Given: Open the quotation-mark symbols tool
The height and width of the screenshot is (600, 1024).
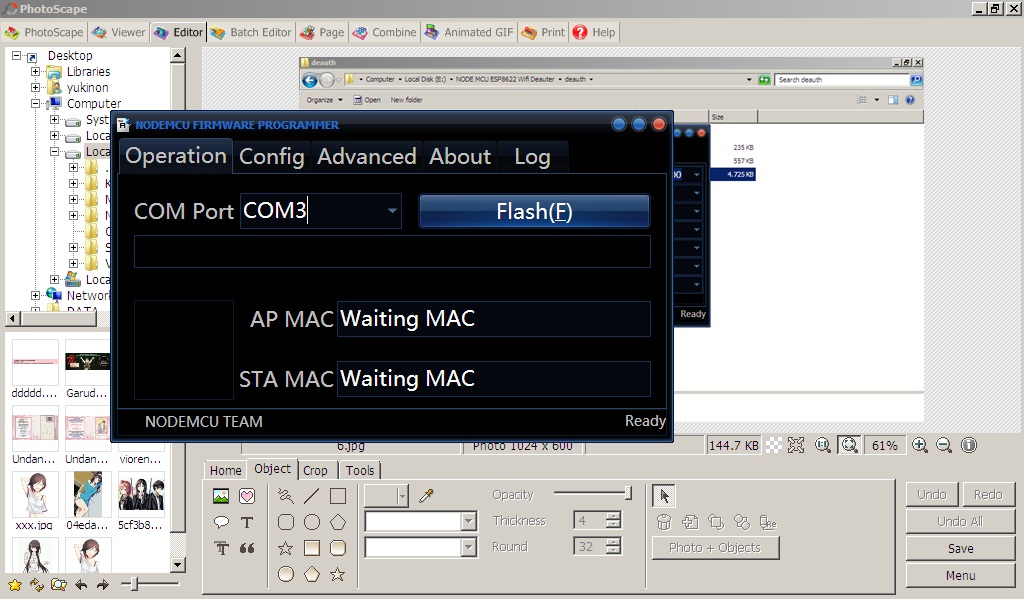Looking at the screenshot, I should click(x=247, y=548).
